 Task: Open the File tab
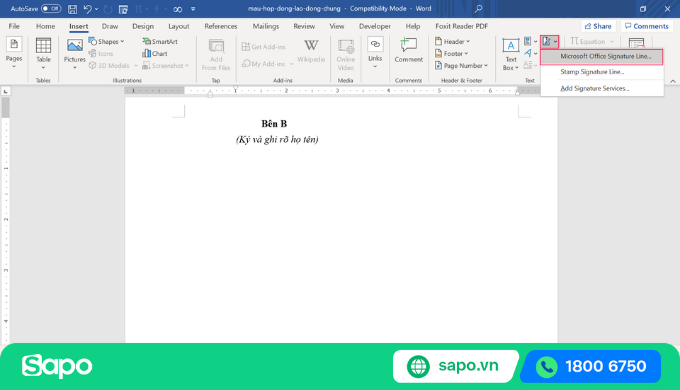tap(14, 26)
